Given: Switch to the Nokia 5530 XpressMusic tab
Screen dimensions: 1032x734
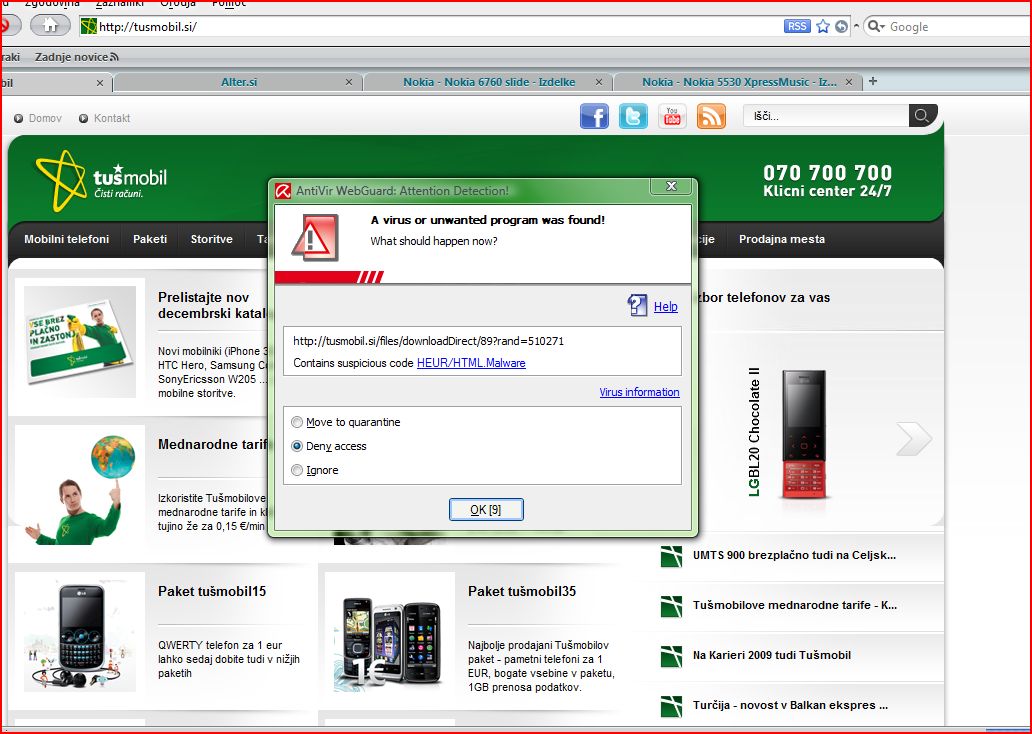Looking at the screenshot, I should [x=739, y=82].
